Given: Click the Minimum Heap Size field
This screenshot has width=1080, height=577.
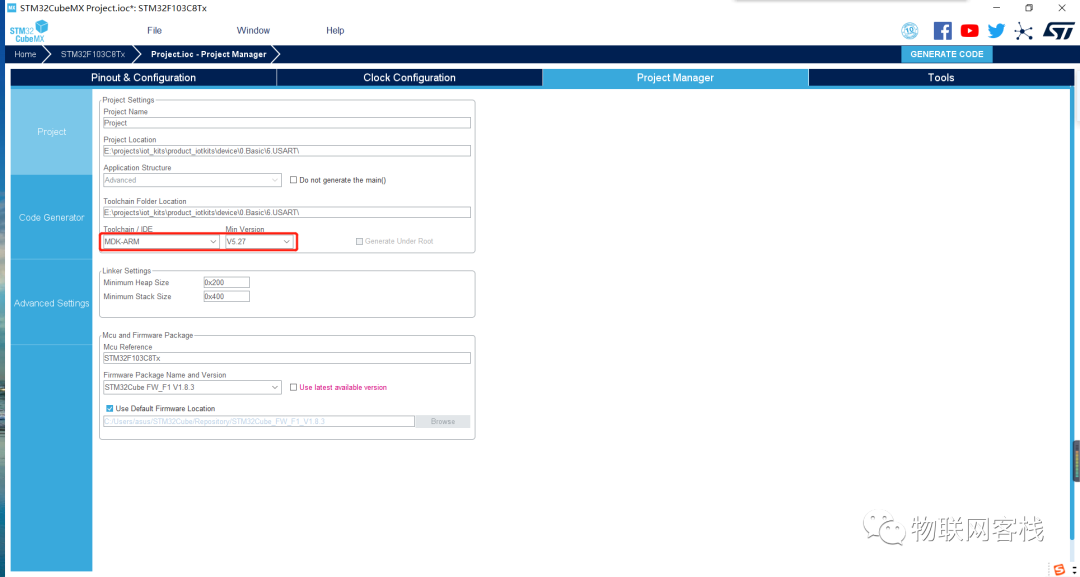Looking at the screenshot, I should pyautogui.click(x=227, y=283).
